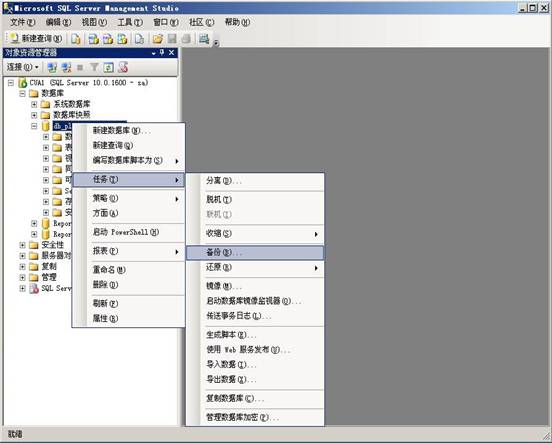Click the Refresh icon in Object Explorer toolbar
The image size is (552, 443).
[x=108, y=67]
